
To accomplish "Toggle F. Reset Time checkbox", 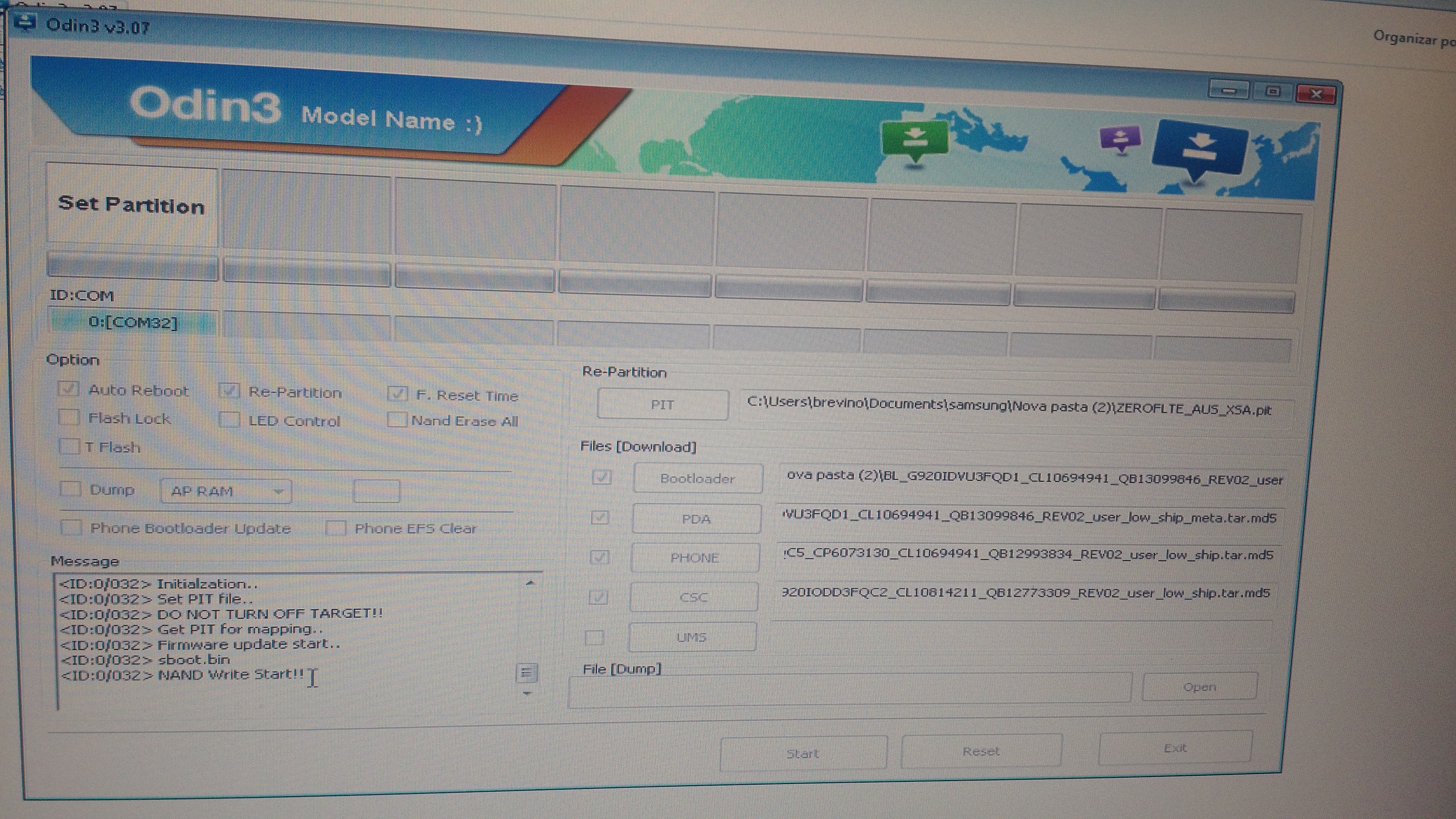I will (x=397, y=394).
